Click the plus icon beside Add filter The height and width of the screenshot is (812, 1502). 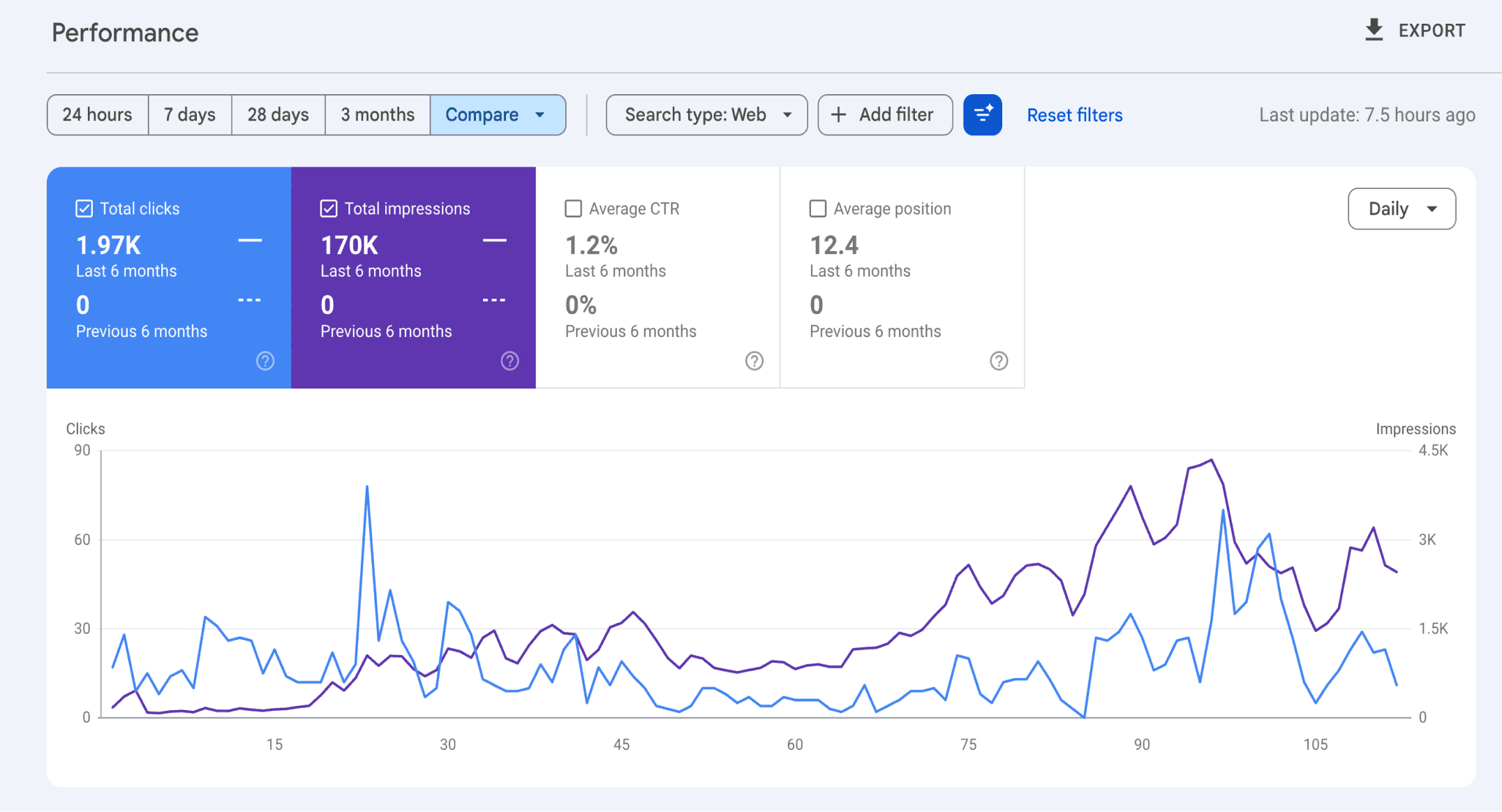click(x=839, y=114)
